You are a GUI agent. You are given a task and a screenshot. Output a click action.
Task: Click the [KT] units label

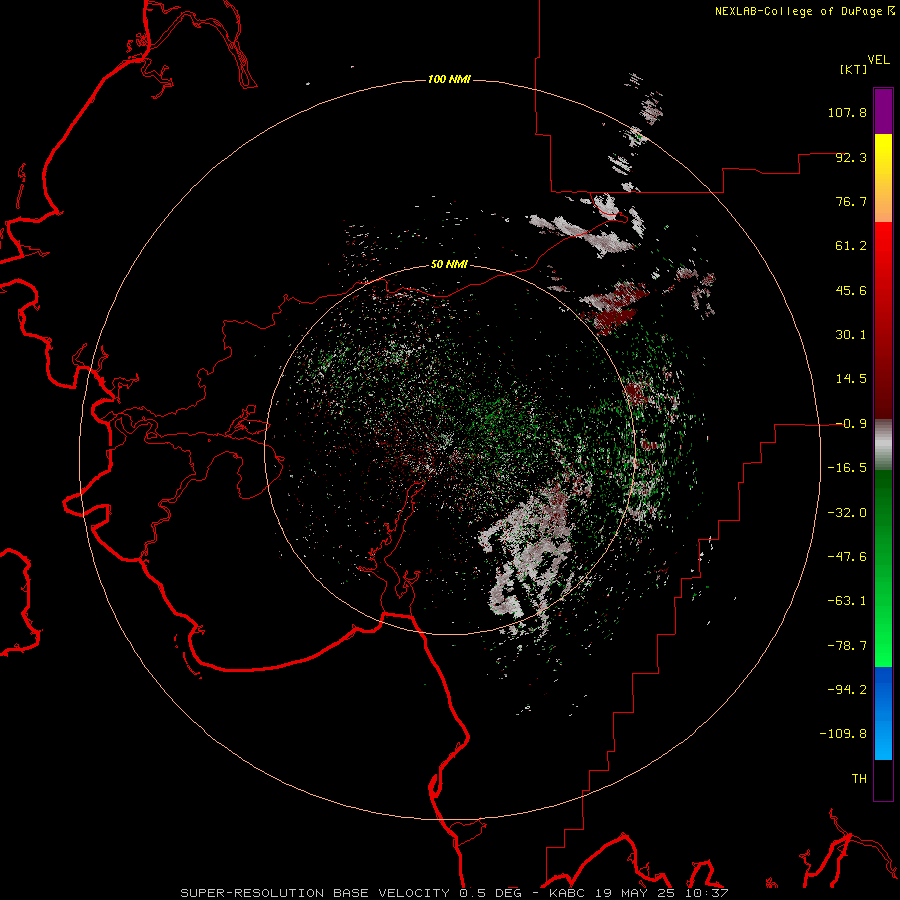point(854,69)
